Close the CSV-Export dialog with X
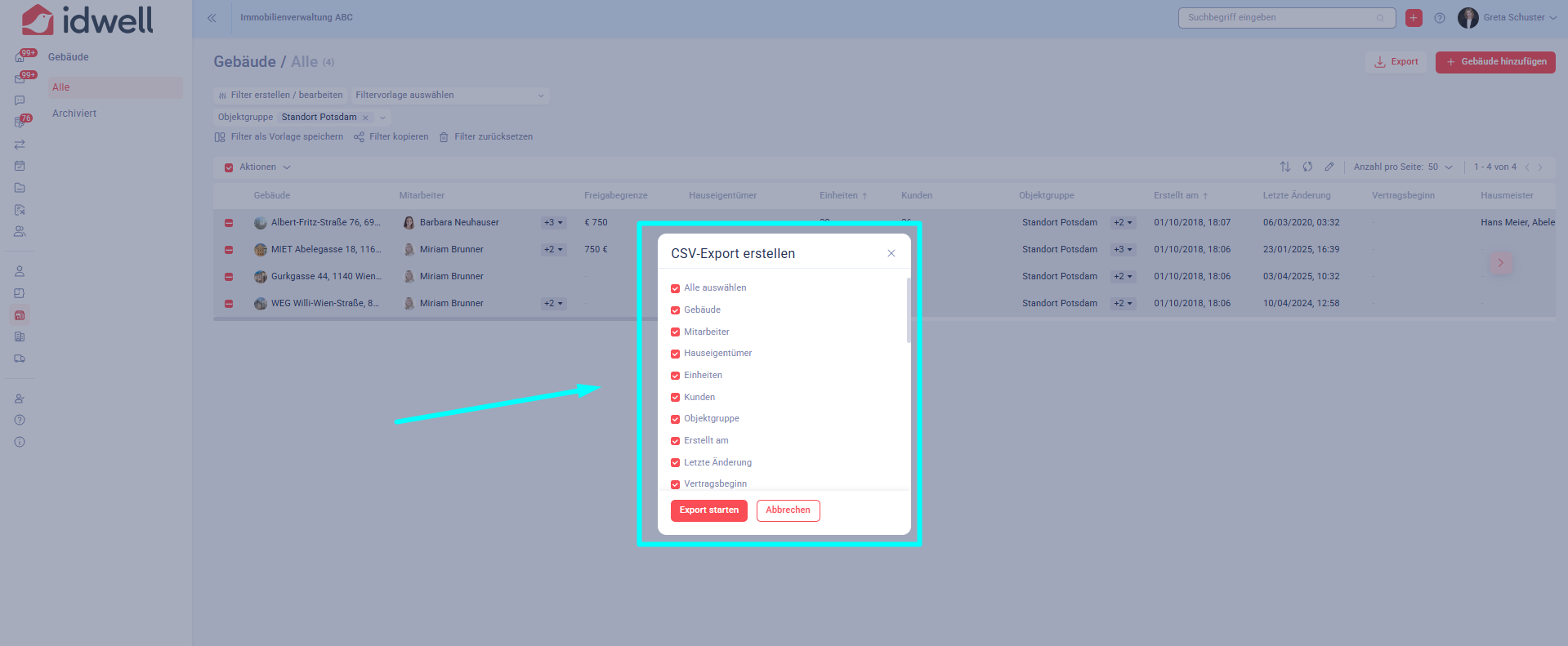The image size is (1568, 646). (x=891, y=253)
